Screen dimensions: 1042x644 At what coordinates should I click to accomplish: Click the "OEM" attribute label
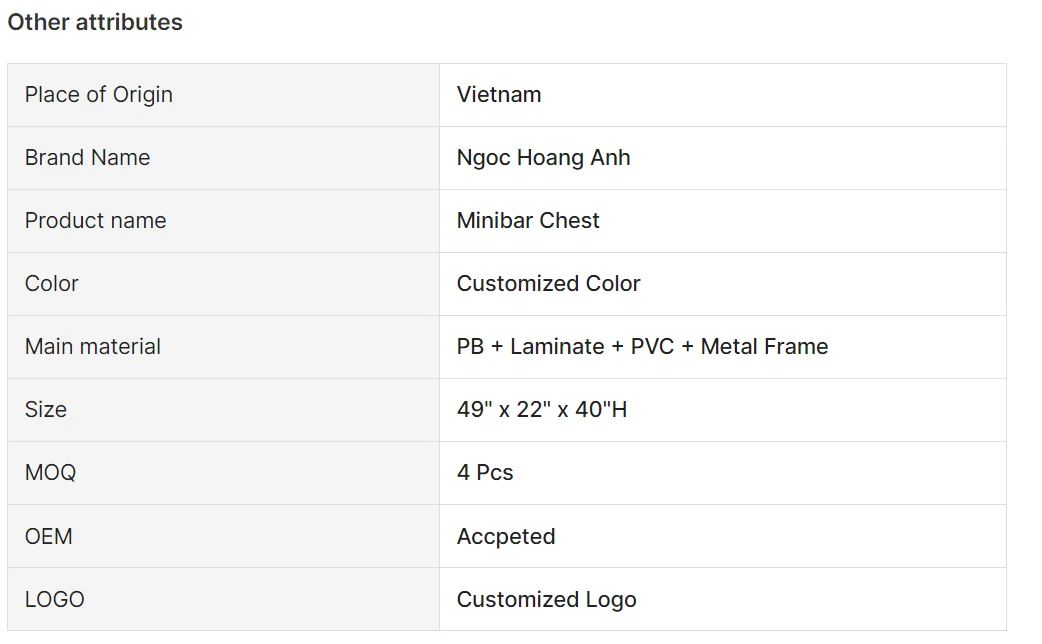click(49, 537)
